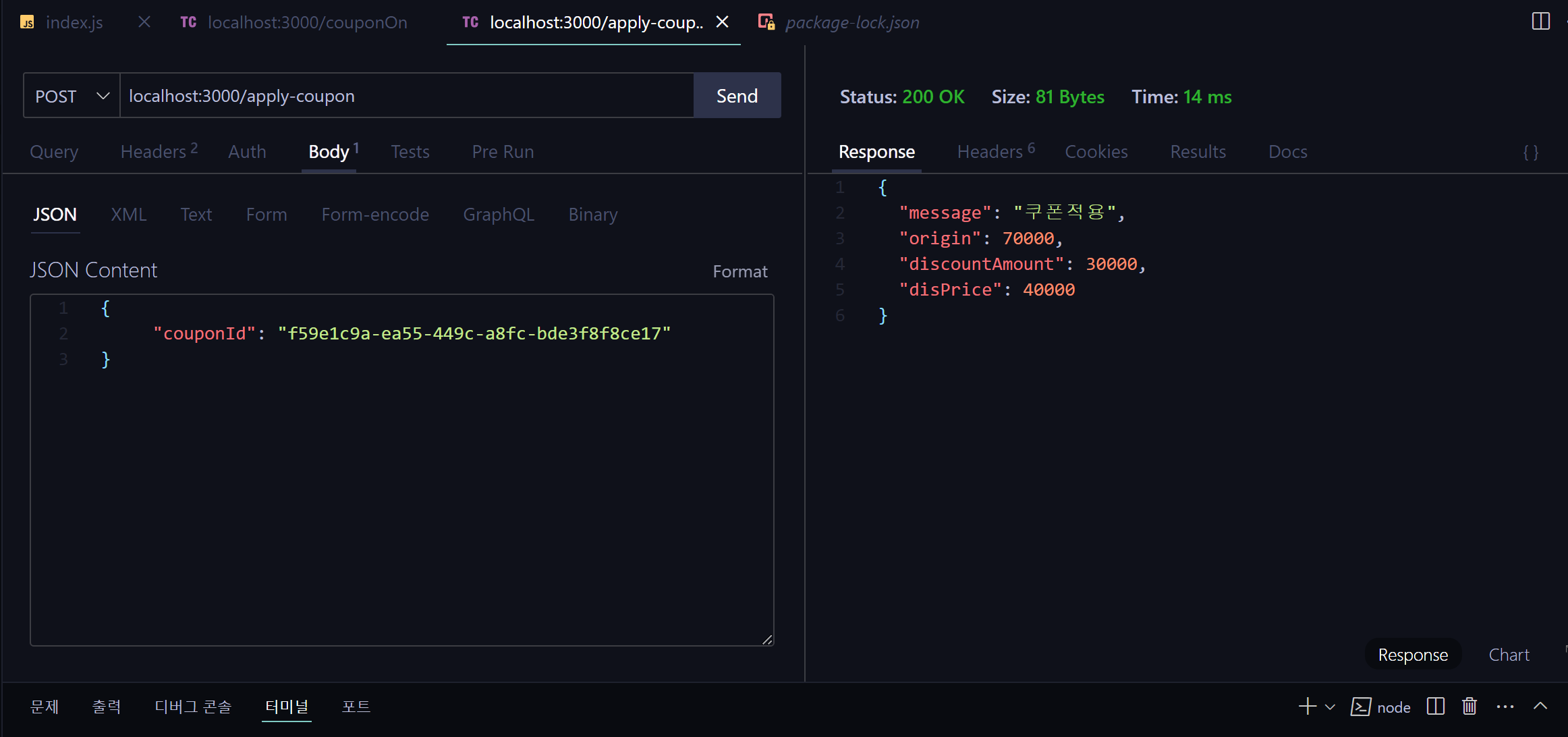Image resolution: width=1568 pixels, height=737 pixels.
Task: Select the XML body type
Action: click(128, 215)
